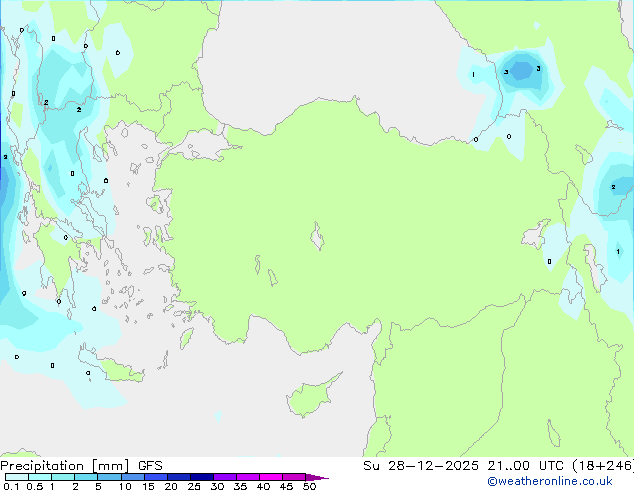Image resolution: width=634 pixels, height=490 pixels.
Task: Click the '0.1' legend scale label
Action: point(11,486)
